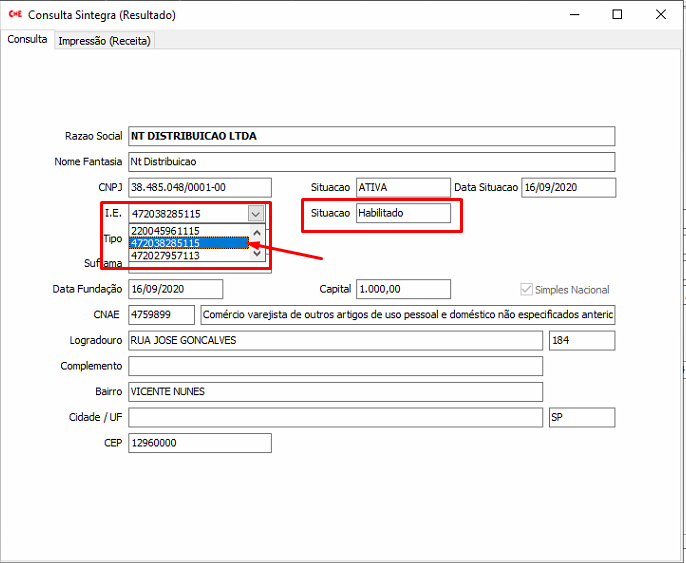The height and width of the screenshot is (563, 686).
Task: Focus the Logradouro address field
Action: pyautogui.click(x=335, y=341)
